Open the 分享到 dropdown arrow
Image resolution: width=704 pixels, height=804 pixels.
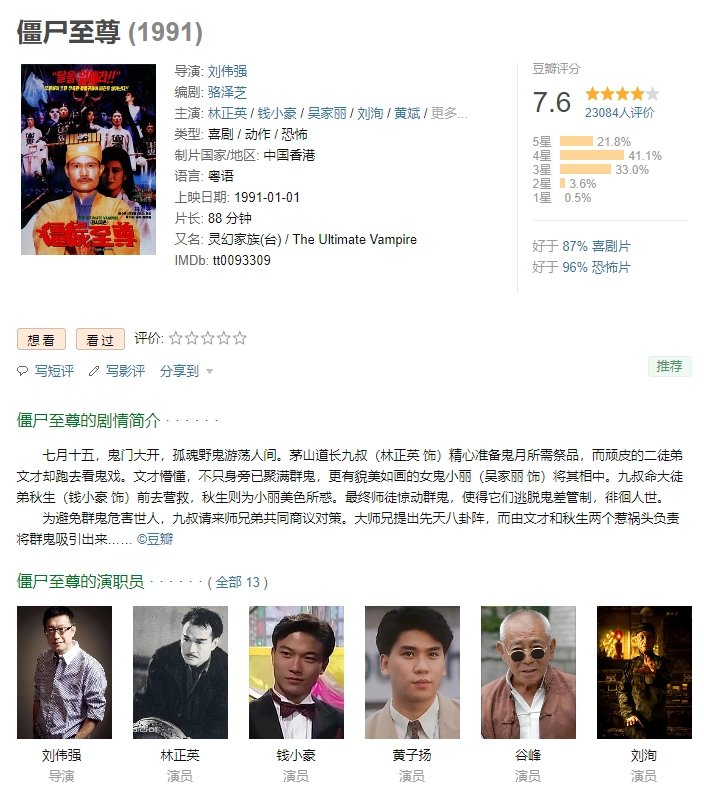click(x=209, y=371)
